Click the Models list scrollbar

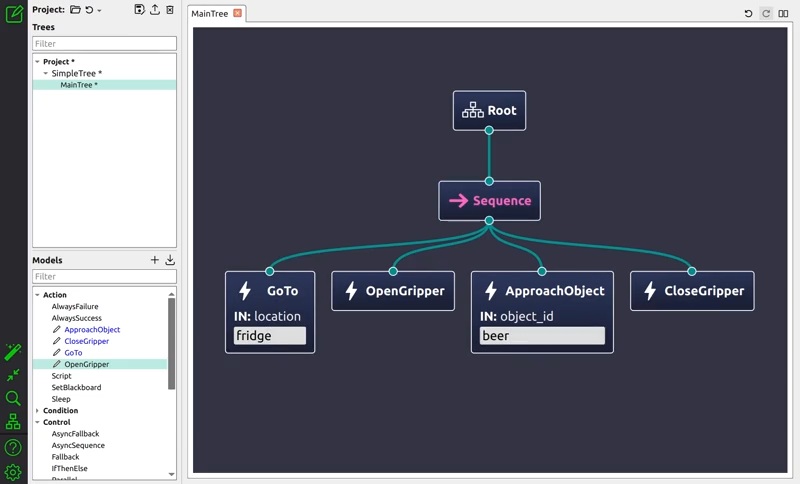pyautogui.click(x=172, y=340)
